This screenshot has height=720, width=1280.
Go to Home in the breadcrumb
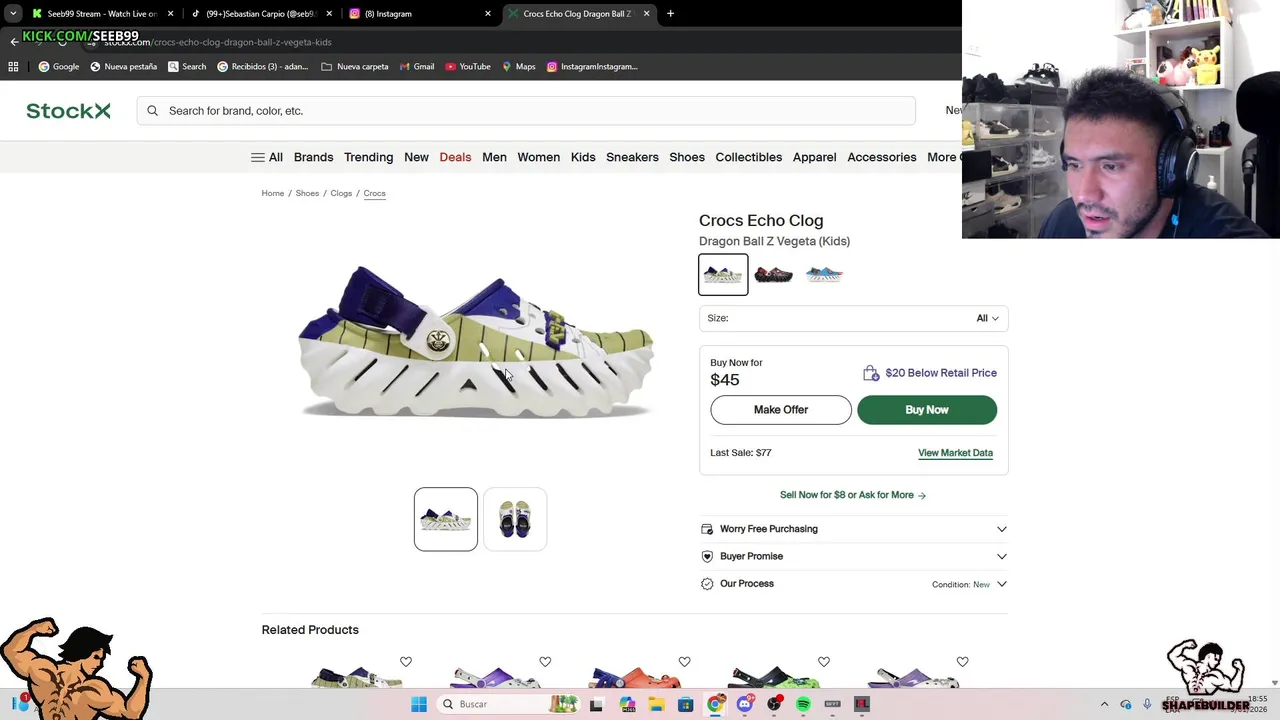(273, 193)
